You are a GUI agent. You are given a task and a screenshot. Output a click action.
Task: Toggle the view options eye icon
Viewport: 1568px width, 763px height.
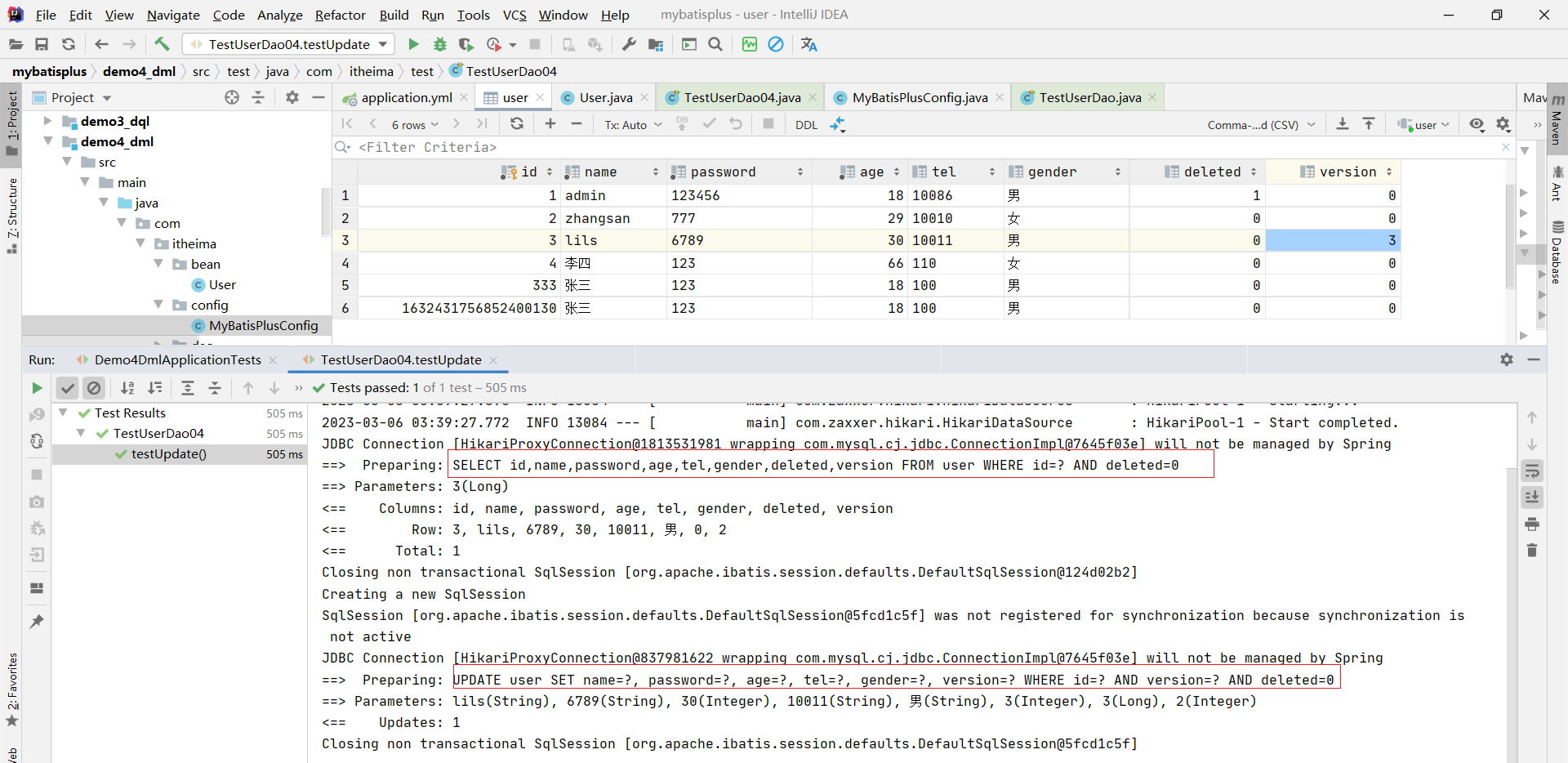[1477, 124]
